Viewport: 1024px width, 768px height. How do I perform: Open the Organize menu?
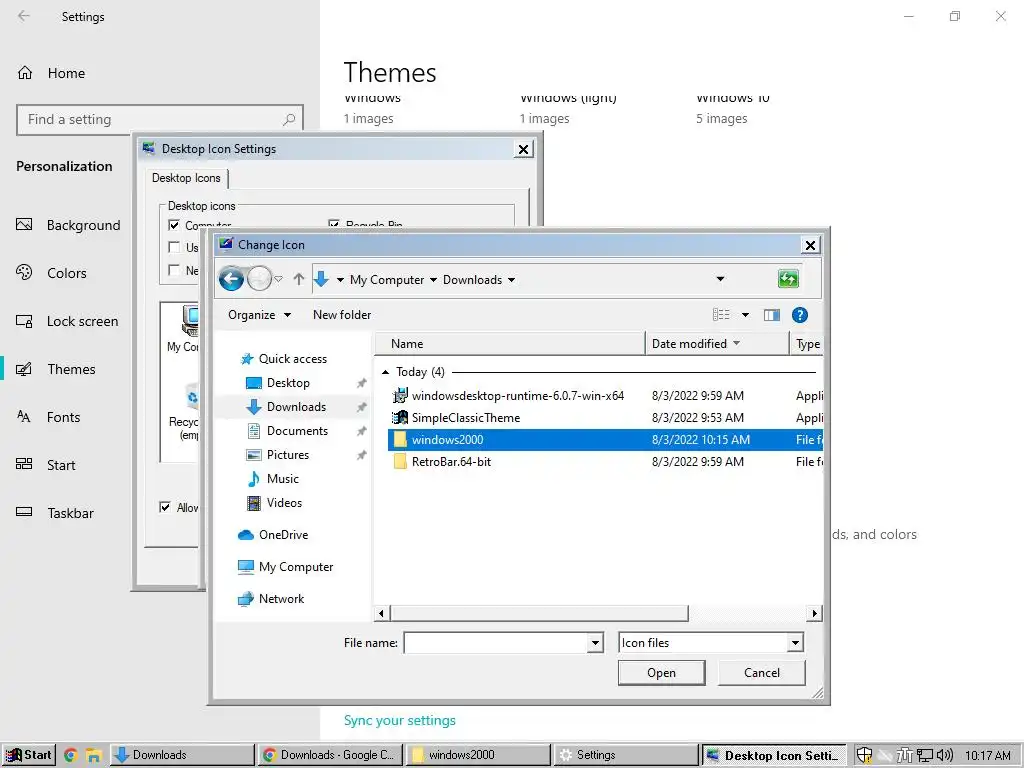[259, 315]
